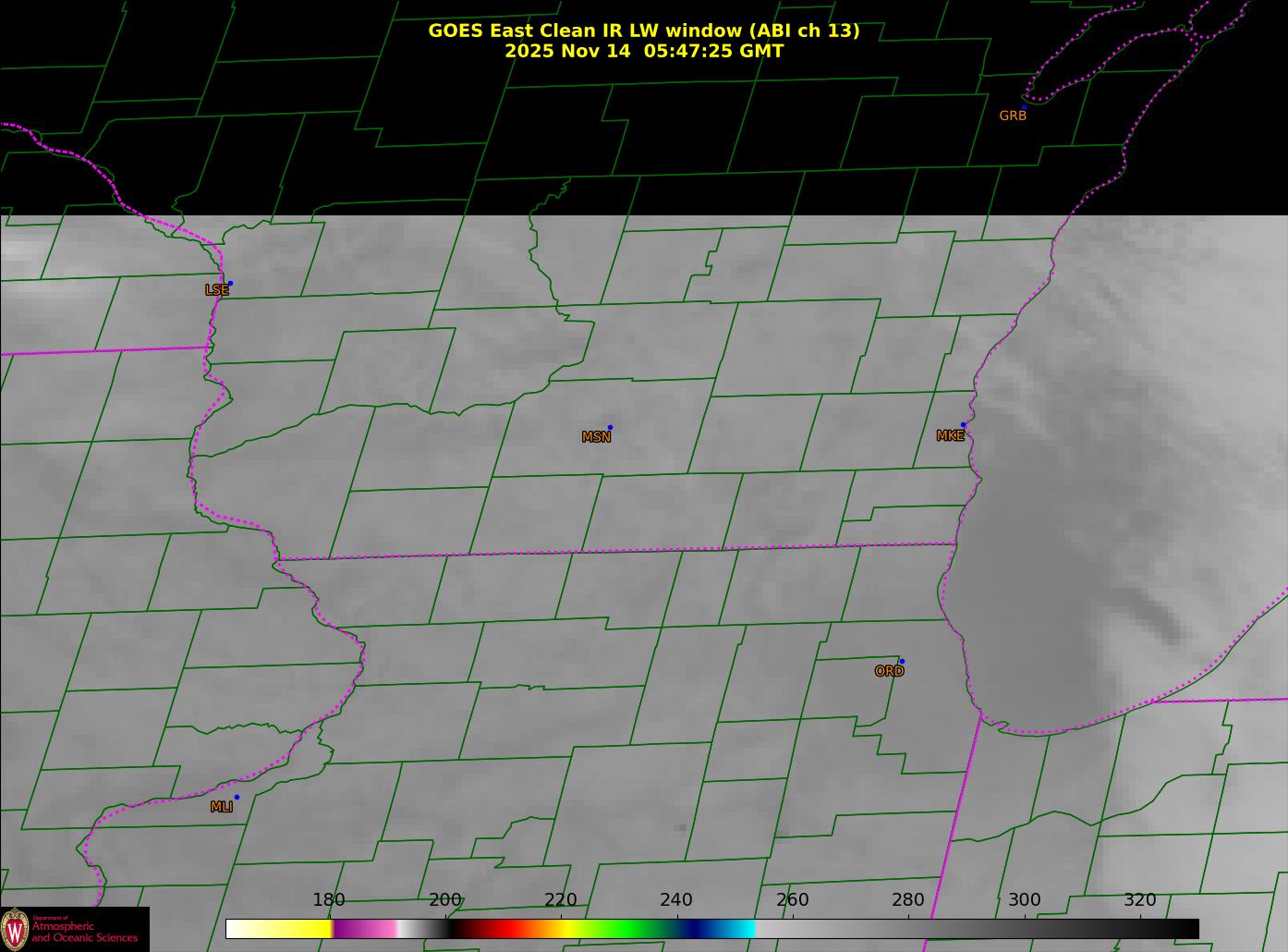
Task: Click the 240 tick label on colorbar
Action: (676, 900)
